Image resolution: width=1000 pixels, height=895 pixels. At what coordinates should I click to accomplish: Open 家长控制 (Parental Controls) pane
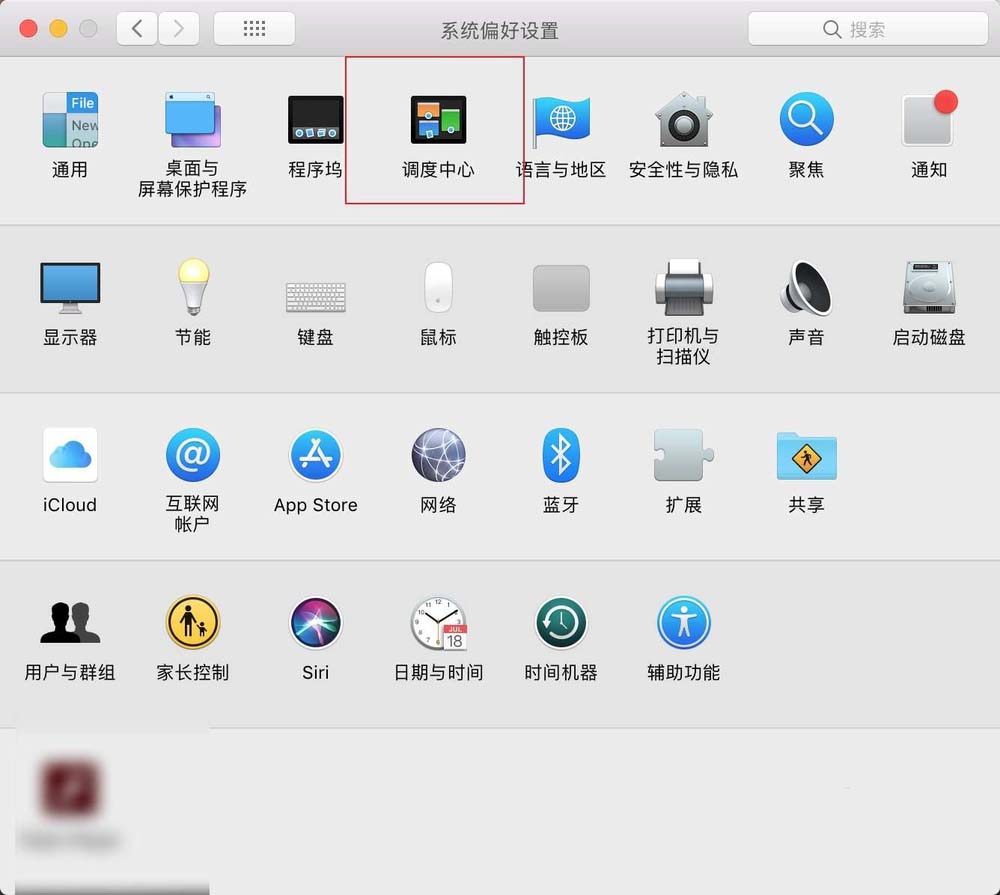(193, 622)
